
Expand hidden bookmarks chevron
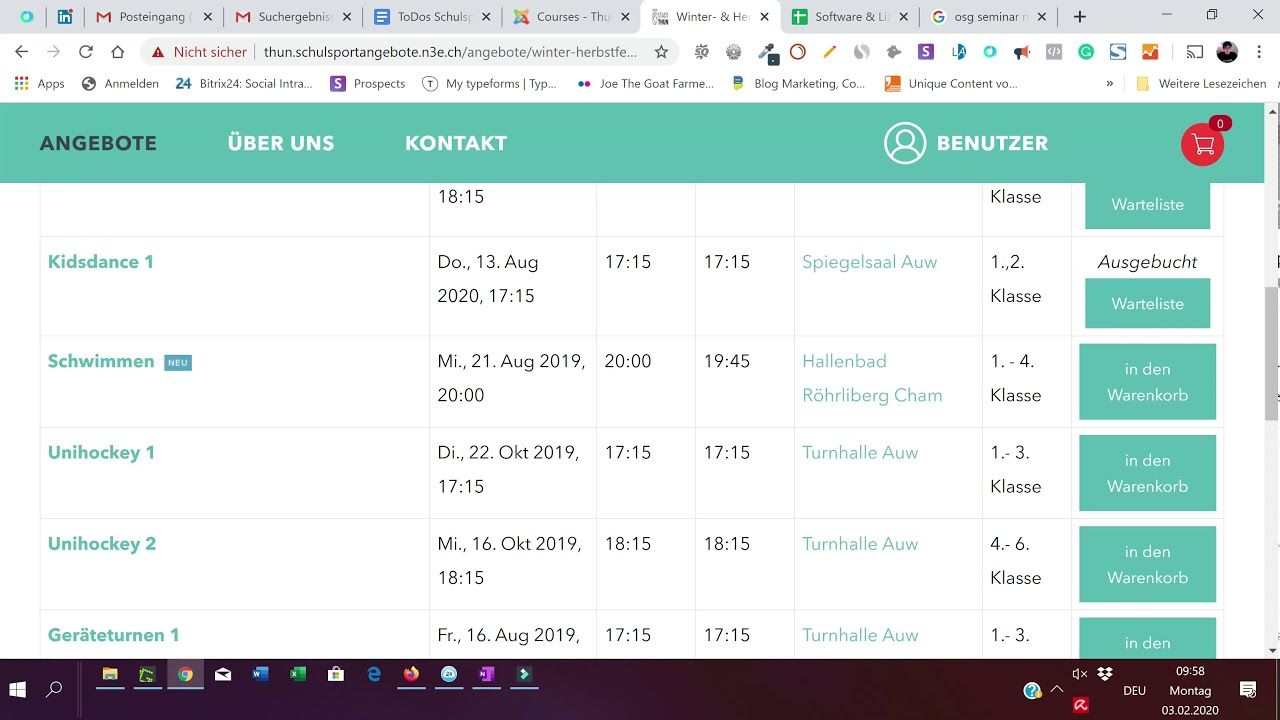coord(1109,84)
